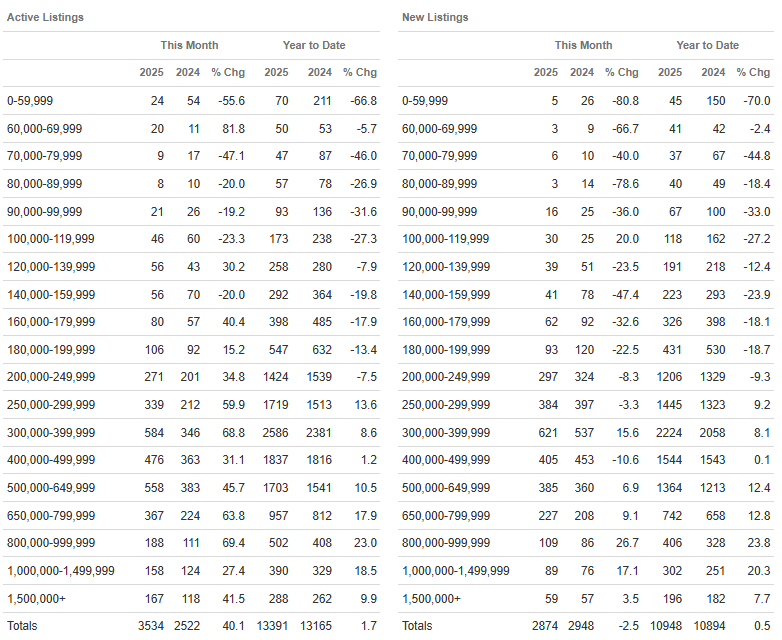The height and width of the screenshot is (640, 782).
Task: Click the New Listings table title
Action: (435, 17)
